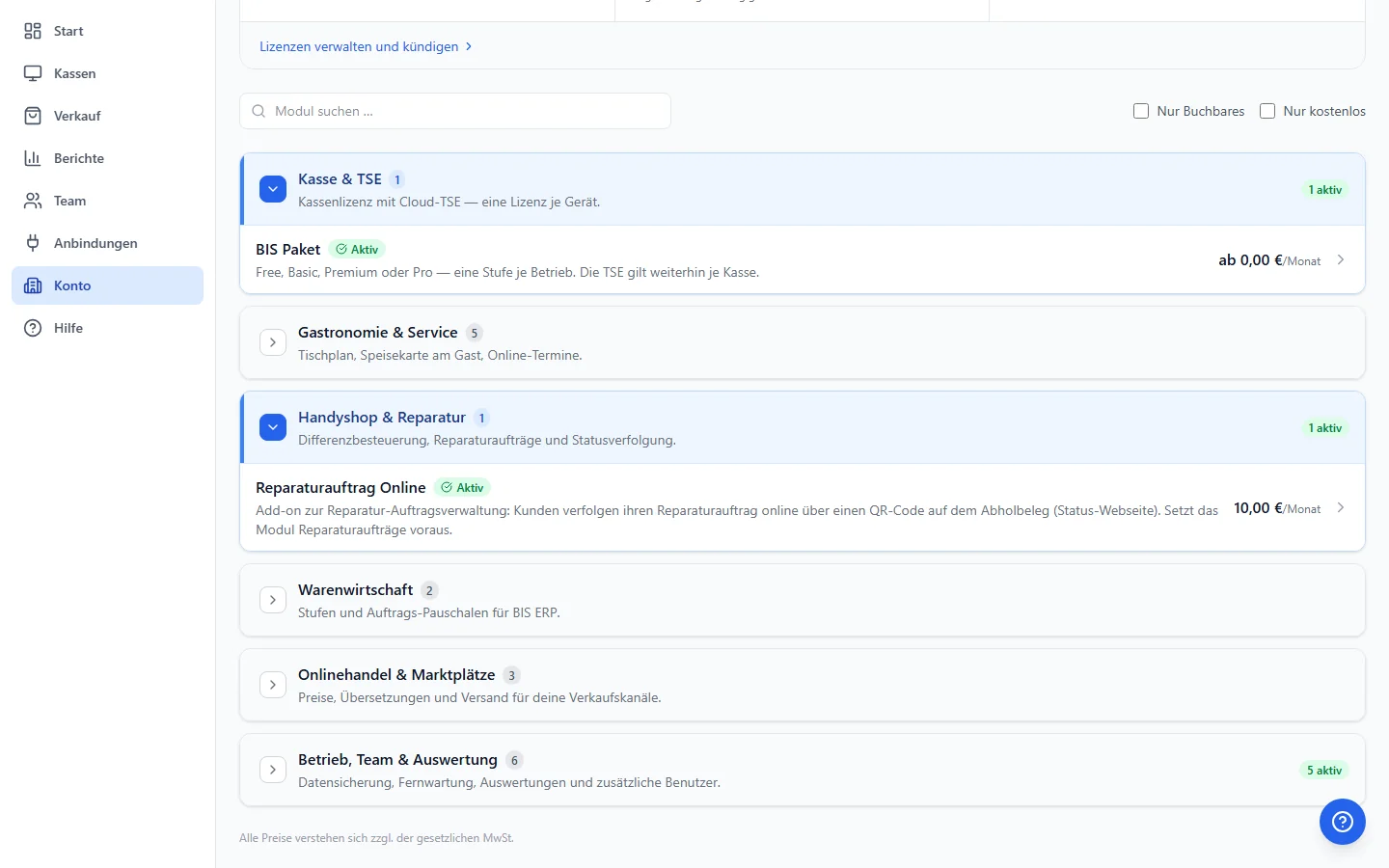1389x868 pixels.
Task: Focus the Modul suchen search field
Action: pyautogui.click(x=455, y=111)
